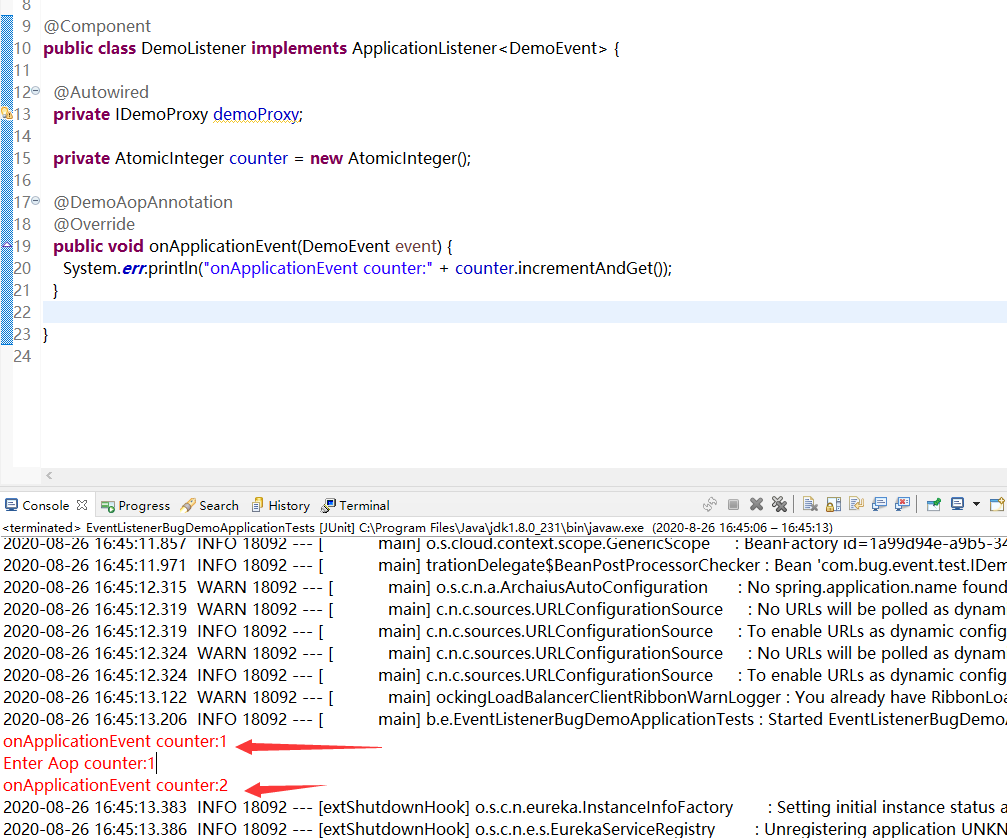This screenshot has height=838, width=1007.
Task: Click Display Selected Console monitor icon
Action: [957, 505]
